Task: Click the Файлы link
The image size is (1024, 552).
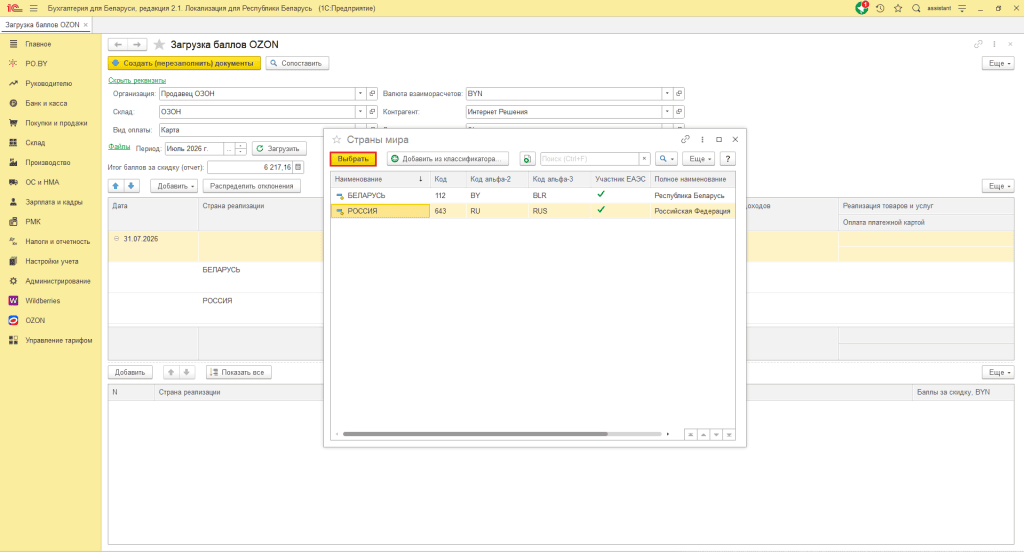Action: pyautogui.click(x=119, y=147)
